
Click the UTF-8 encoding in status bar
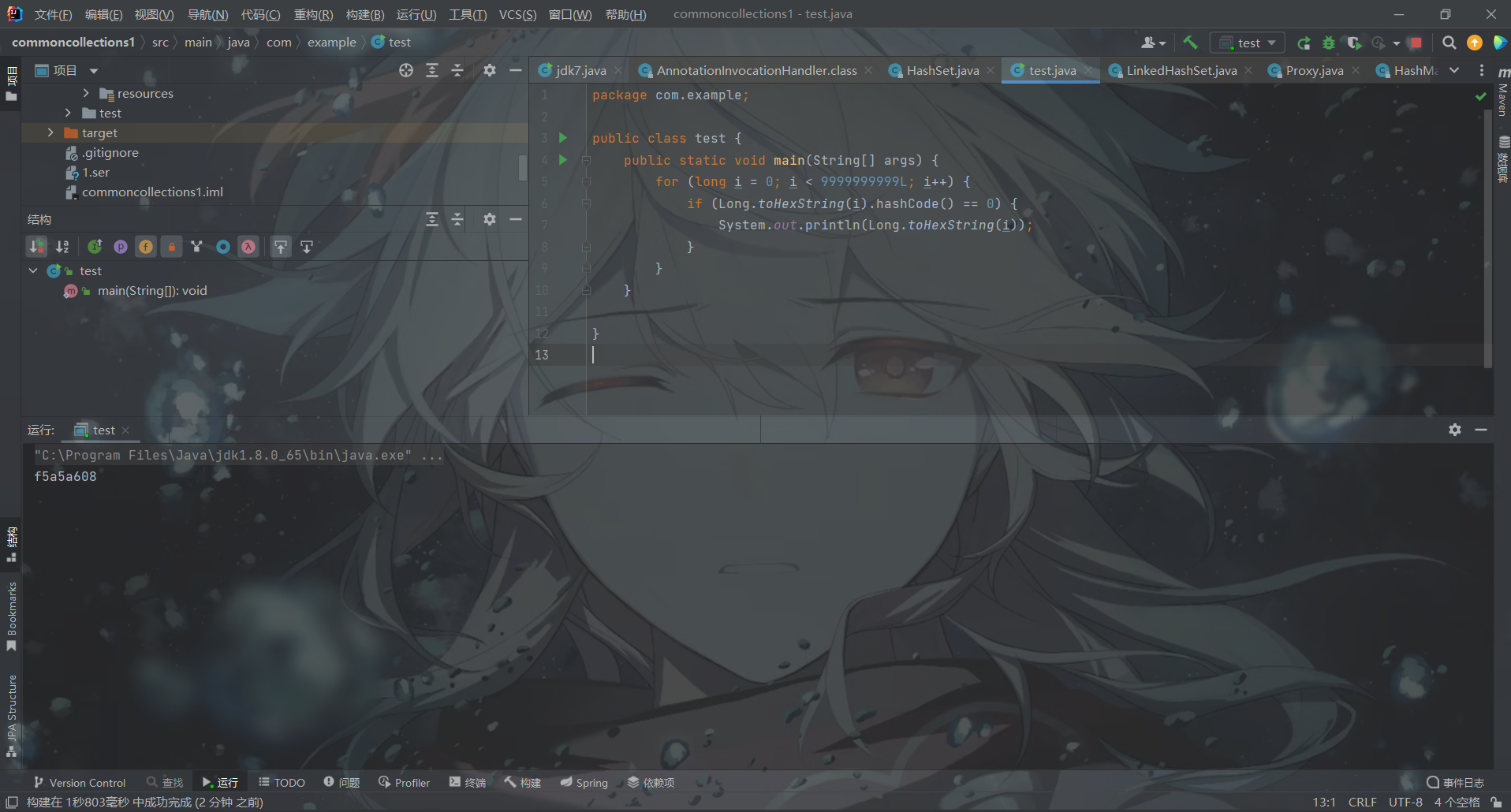point(1405,803)
